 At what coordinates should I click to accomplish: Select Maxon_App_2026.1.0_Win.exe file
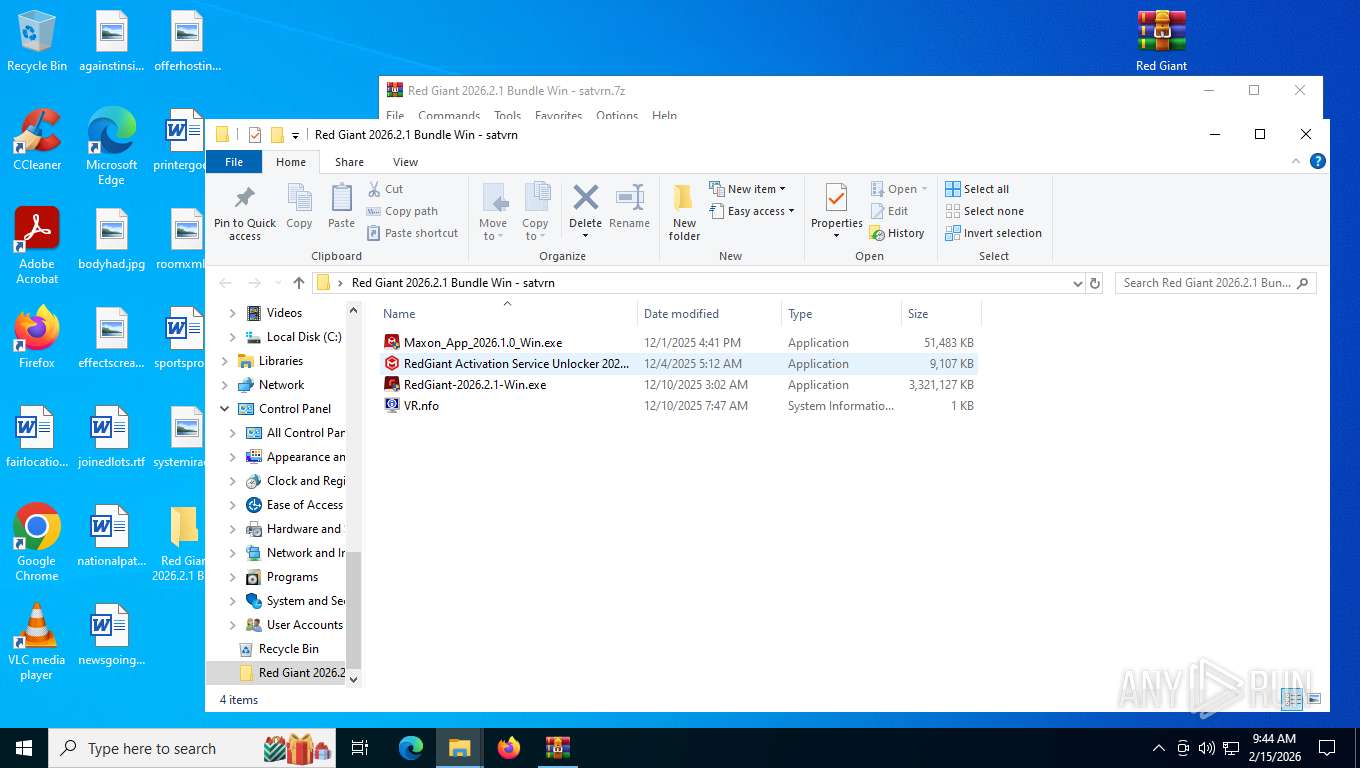tap(679, 343)
